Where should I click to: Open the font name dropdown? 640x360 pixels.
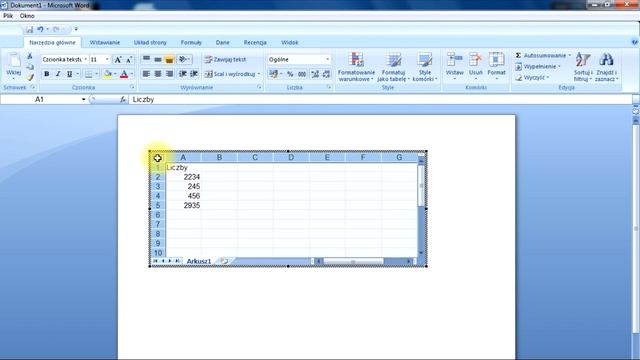pyautogui.click(x=85, y=60)
